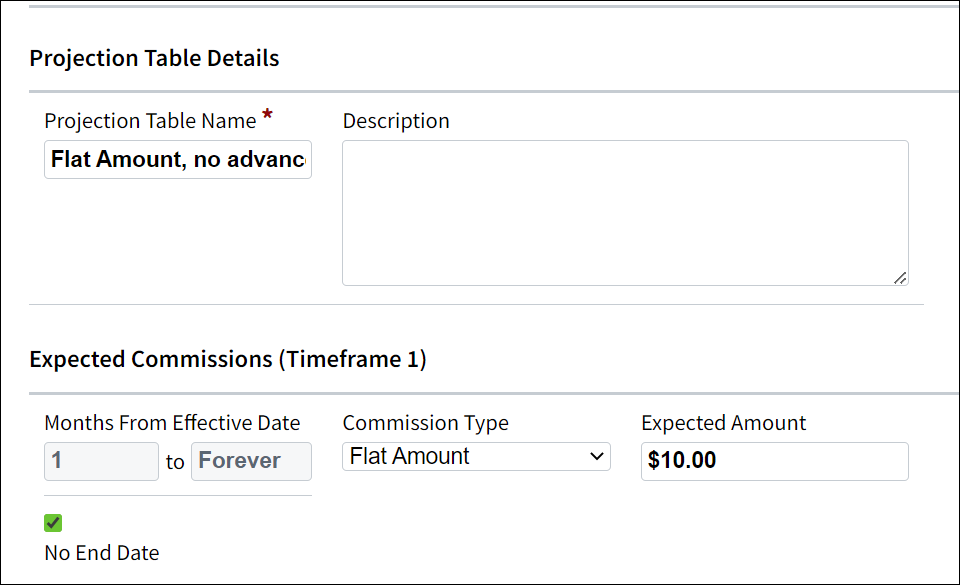
Task: Click the Months From Effective Date label
Action: [170, 422]
